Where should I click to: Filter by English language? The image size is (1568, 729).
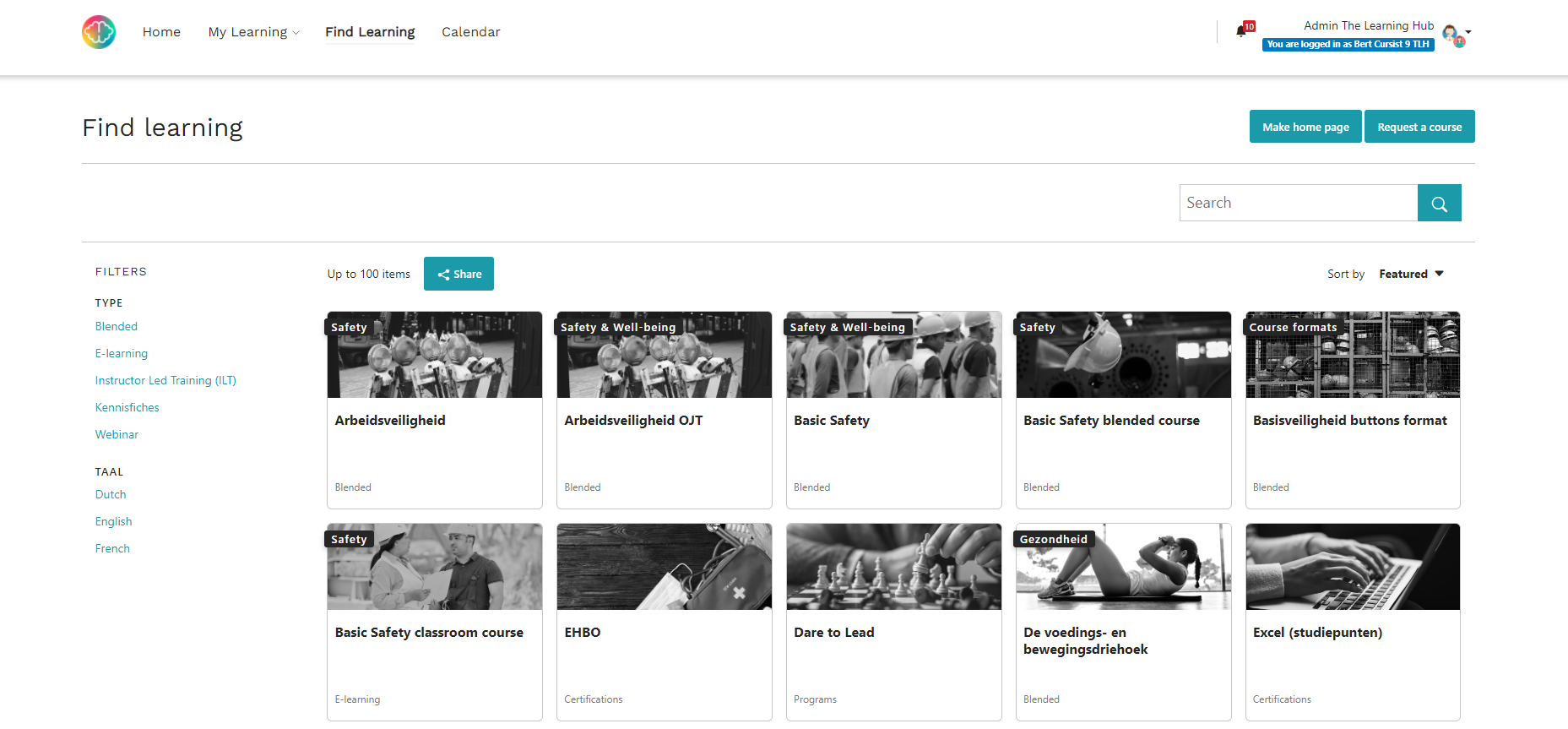click(x=114, y=521)
